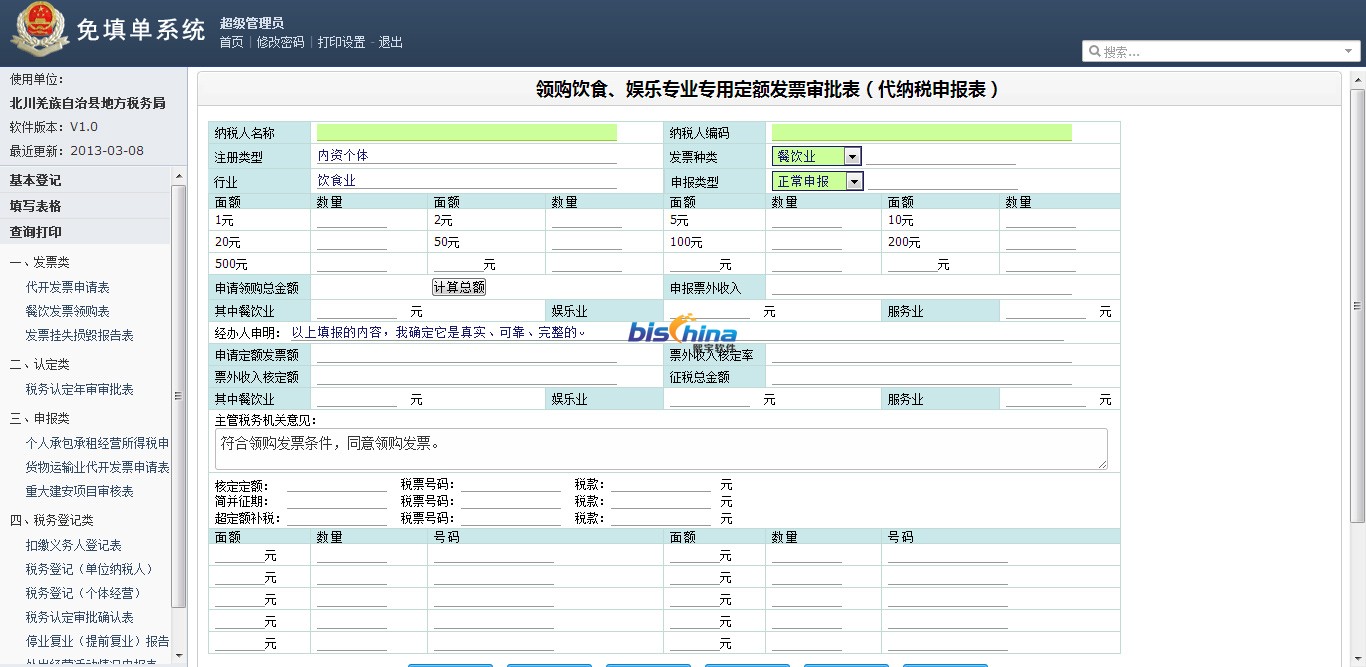Click the 20元 quantity input
The width and height of the screenshot is (1366, 667).
[352, 242]
